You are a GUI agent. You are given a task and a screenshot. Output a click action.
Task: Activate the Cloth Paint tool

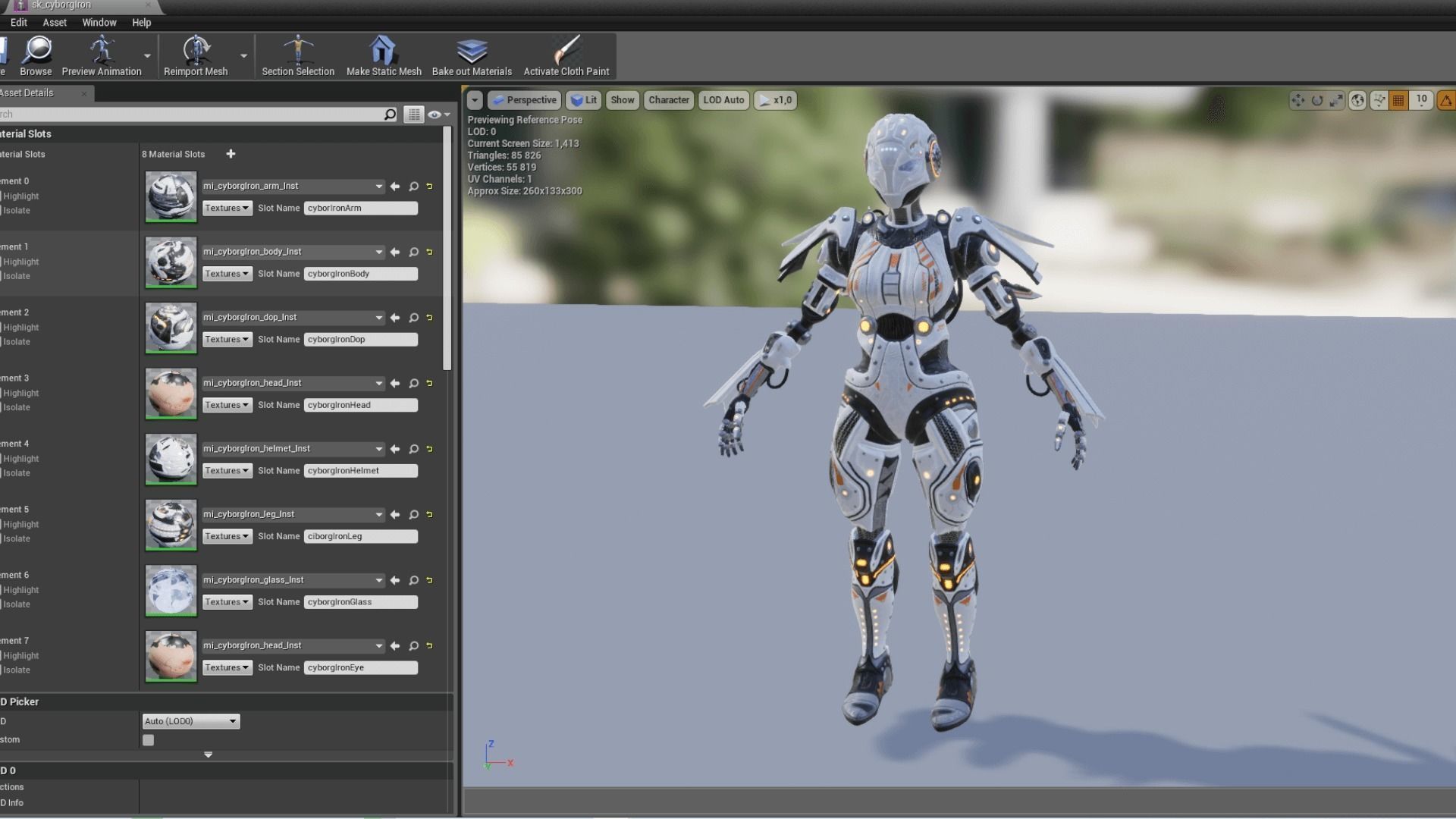[x=566, y=56]
